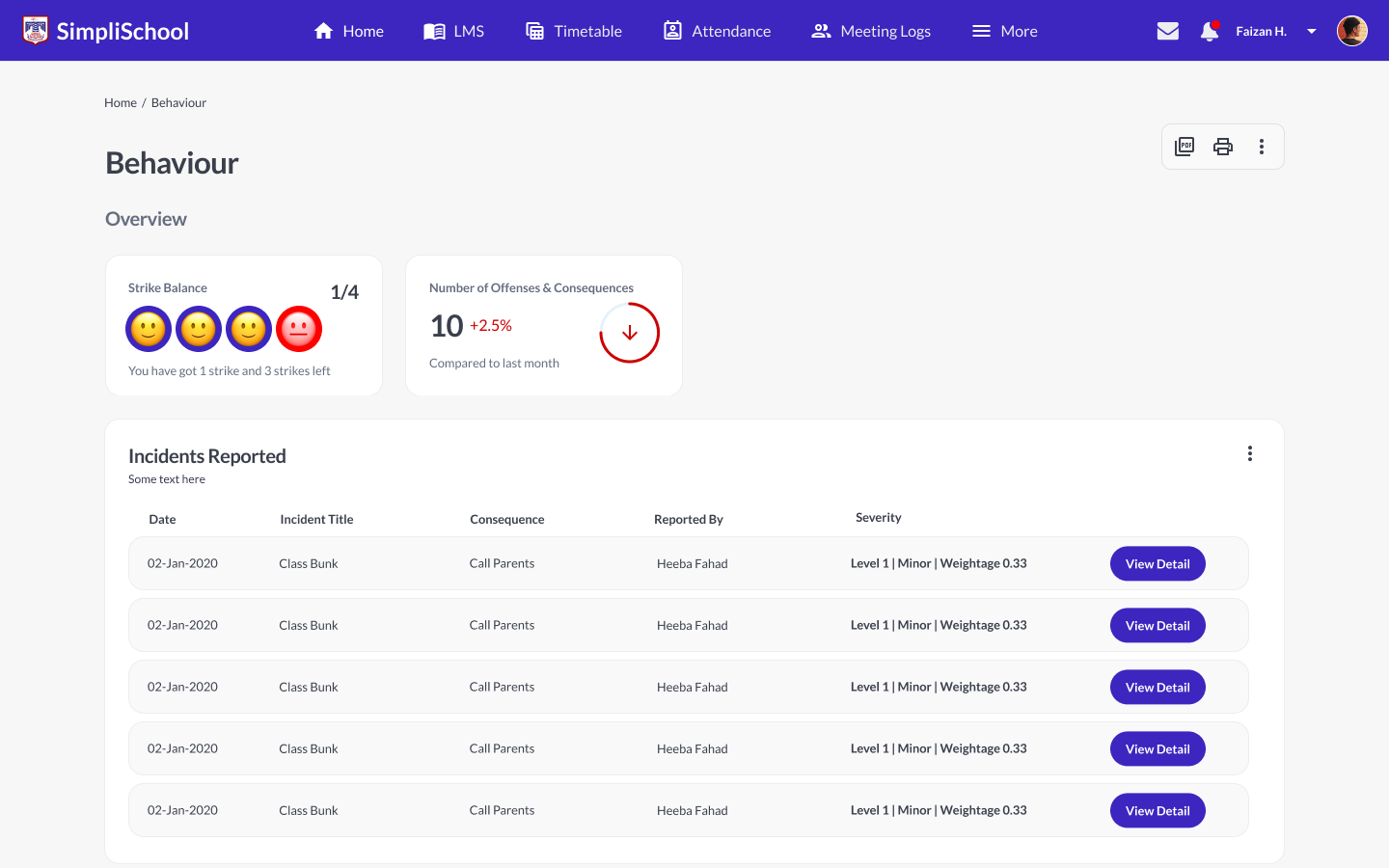
Task: Go to Home in navigation bar
Action: coord(349,31)
